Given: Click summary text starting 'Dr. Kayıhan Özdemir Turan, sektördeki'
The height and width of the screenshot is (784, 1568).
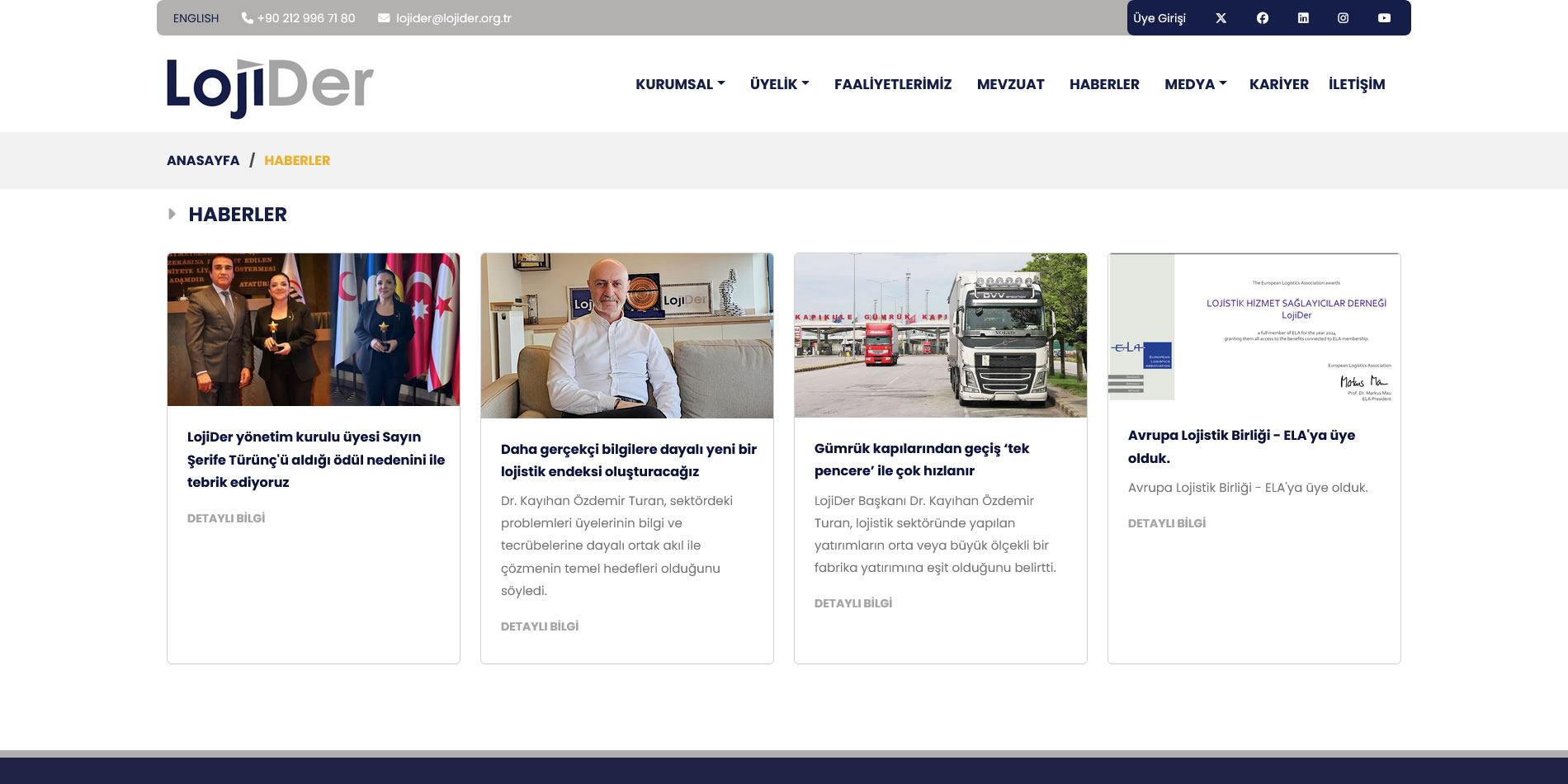Looking at the screenshot, I should coord(616,545).
